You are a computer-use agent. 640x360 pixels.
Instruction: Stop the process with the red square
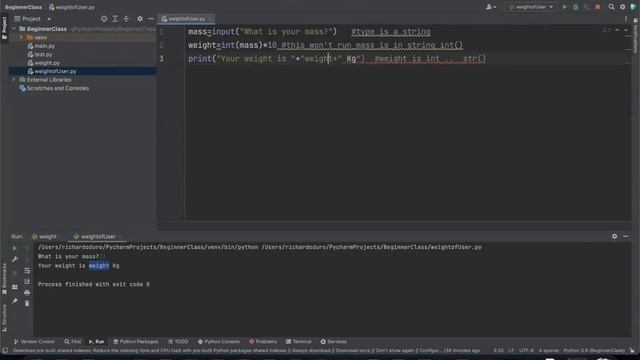598,7
